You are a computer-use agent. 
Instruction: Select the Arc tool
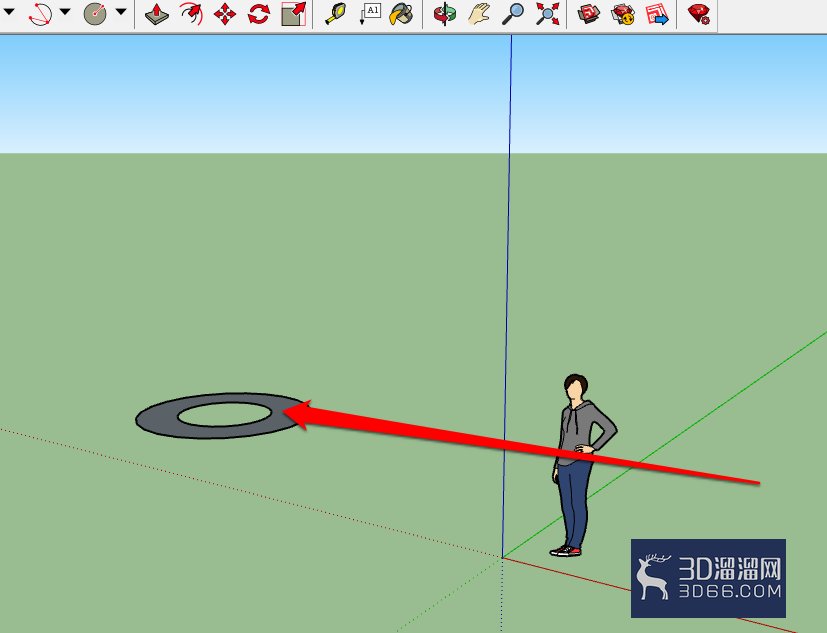pos(40,13)
